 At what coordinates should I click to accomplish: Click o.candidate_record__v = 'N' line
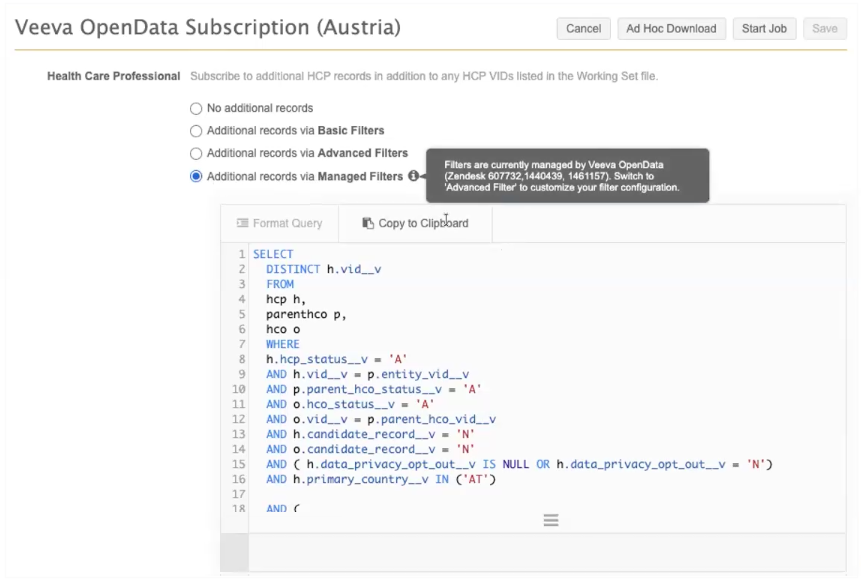point(370,449)
